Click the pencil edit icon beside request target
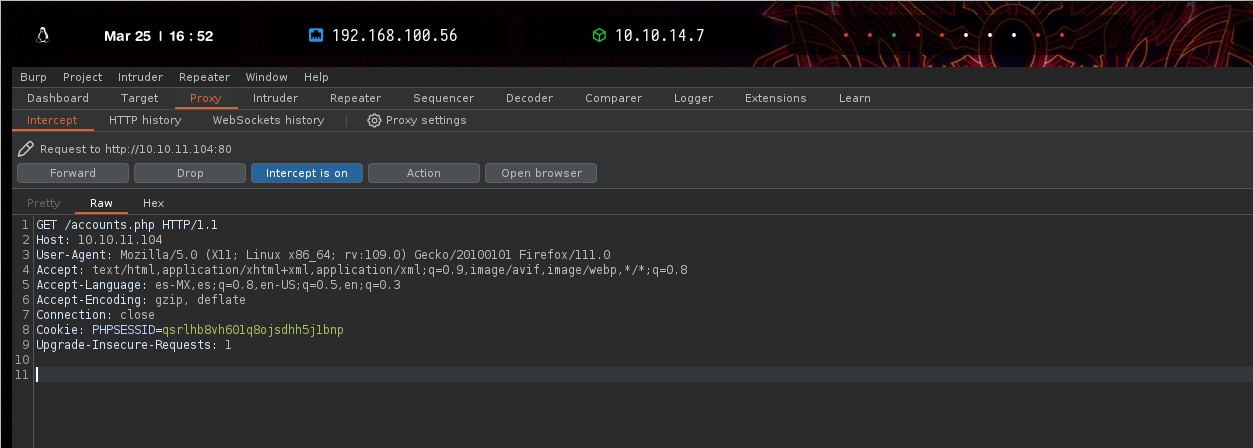Viewport: 1253px width, 448px height. click(26, 149)
